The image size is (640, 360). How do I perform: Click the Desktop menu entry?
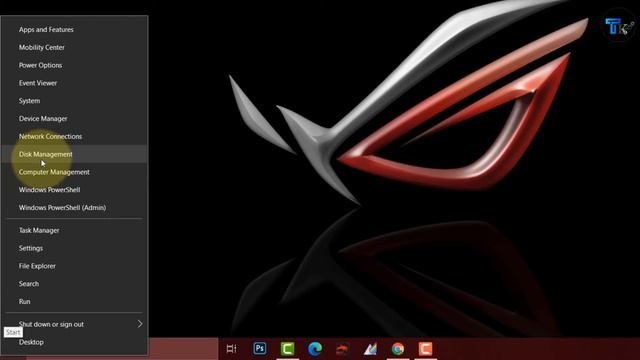[x=74, y=342]
